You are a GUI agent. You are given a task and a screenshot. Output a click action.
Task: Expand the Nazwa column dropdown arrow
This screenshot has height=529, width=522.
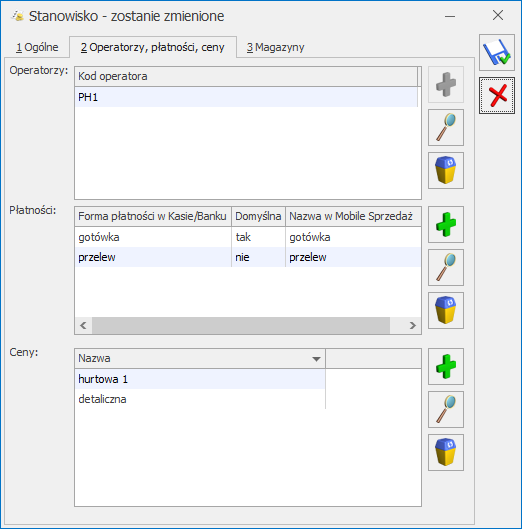(316, 359)
